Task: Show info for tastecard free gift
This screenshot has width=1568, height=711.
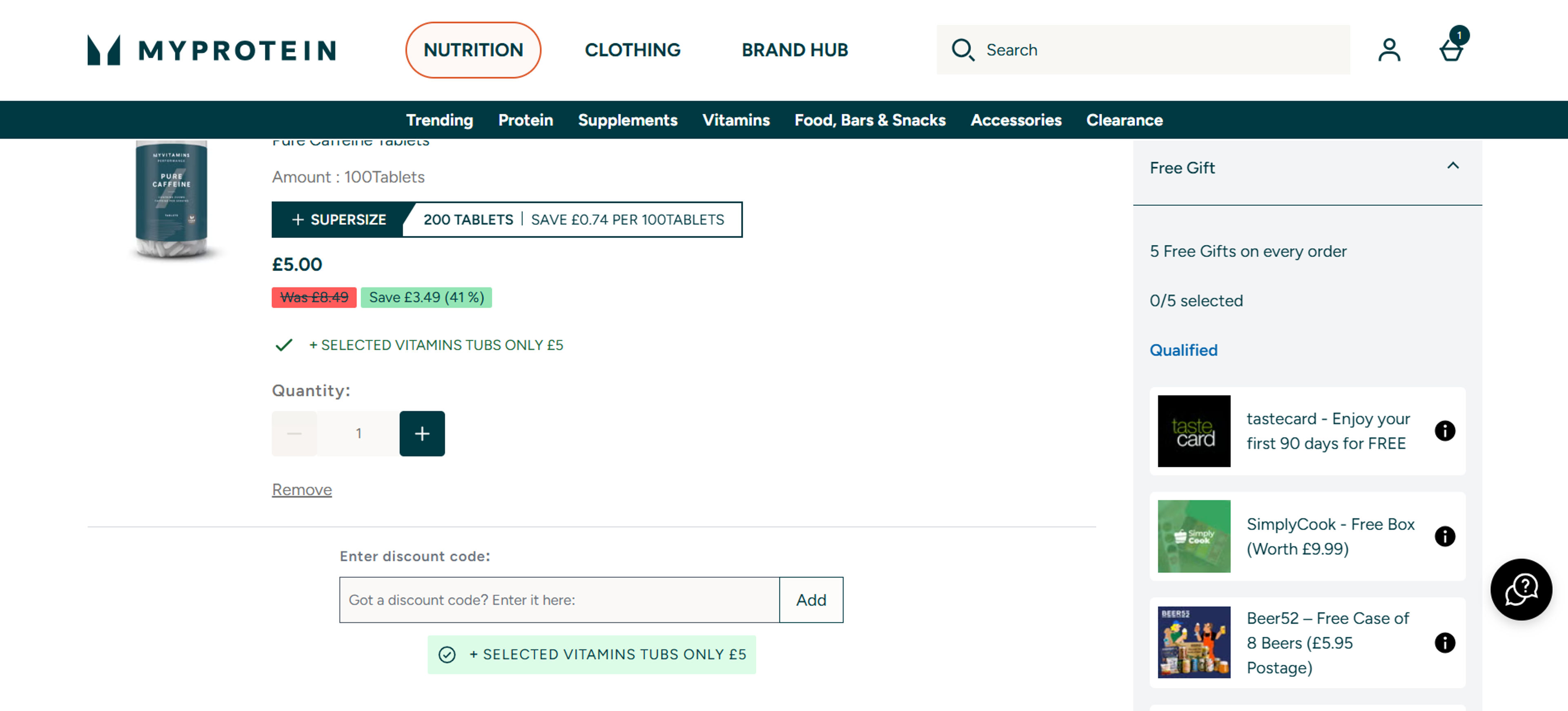Action: click(x=1444, y=431)
